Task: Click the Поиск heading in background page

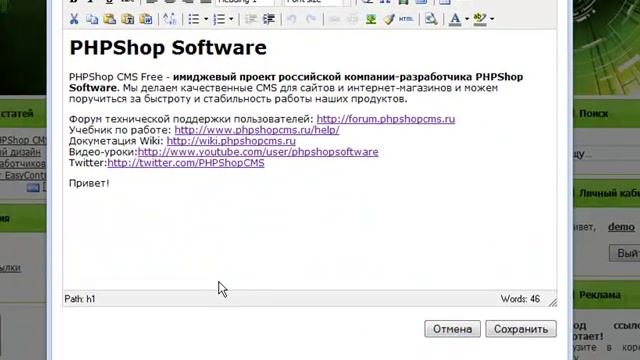Action: [x=593, y=113]
